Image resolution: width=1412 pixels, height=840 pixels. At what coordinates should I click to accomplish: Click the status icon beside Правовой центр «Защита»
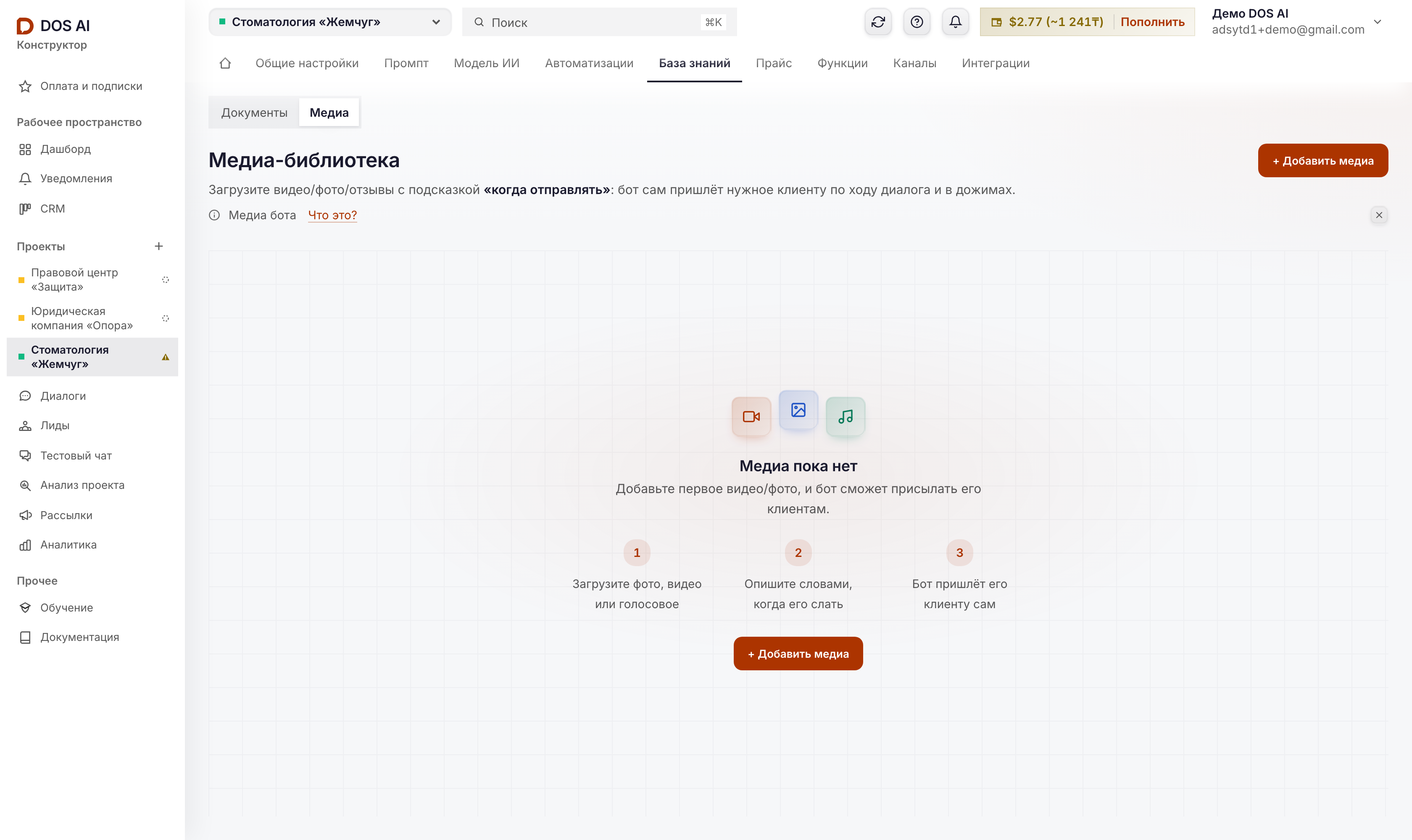pos(166,280)
